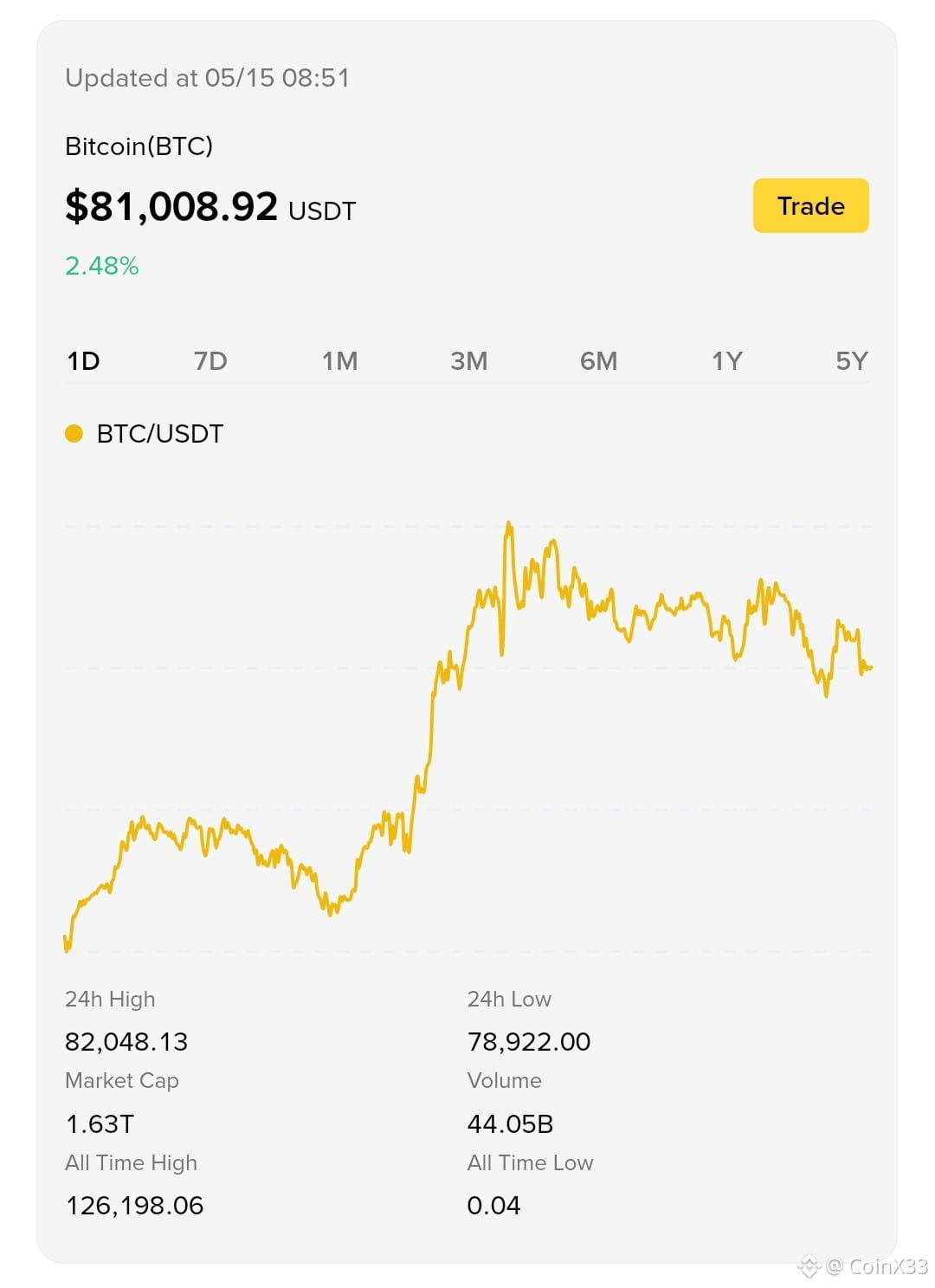
Task: Select the 1D timeframe tab
Action: pos(84,360)
